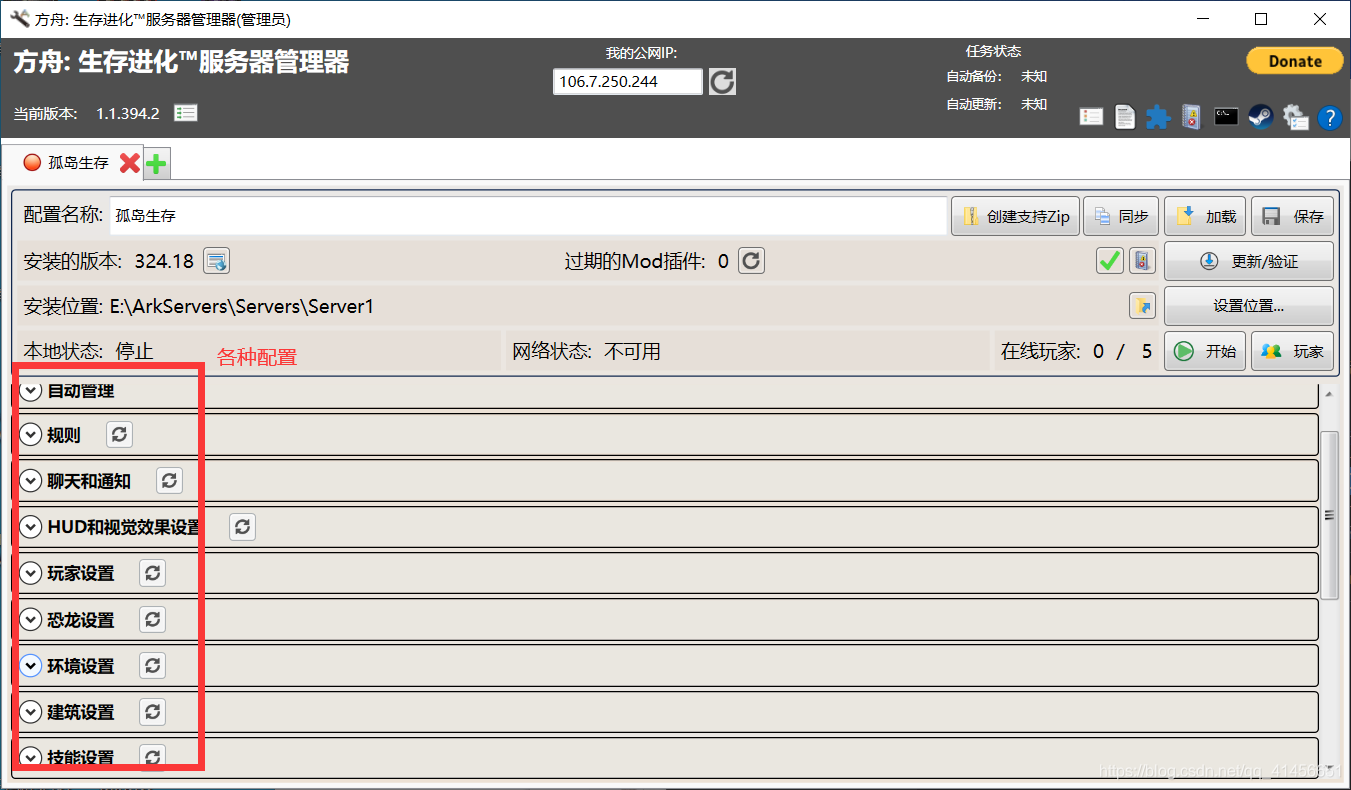The height and width of the screenshot is (790, 1351).
Task: Expand the 恐龙设置 section
Action: coord(31,619)
